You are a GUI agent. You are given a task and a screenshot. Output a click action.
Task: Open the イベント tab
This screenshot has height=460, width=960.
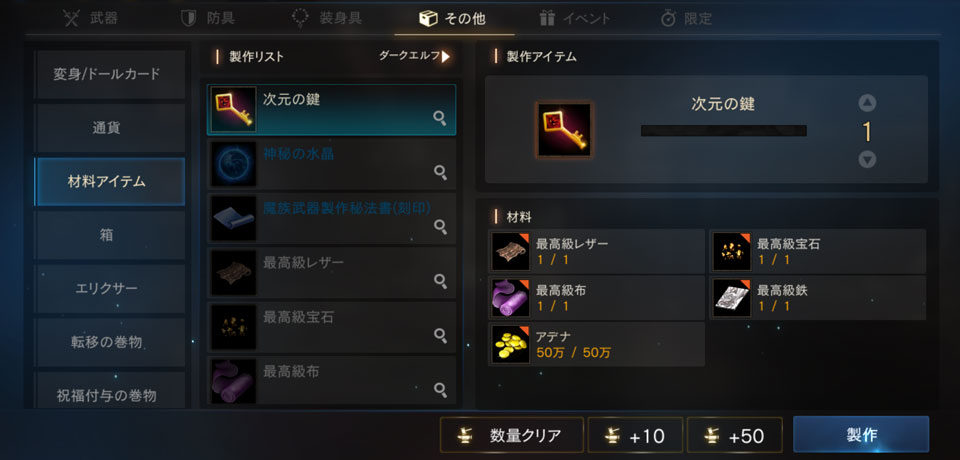[x=574, y=18]
